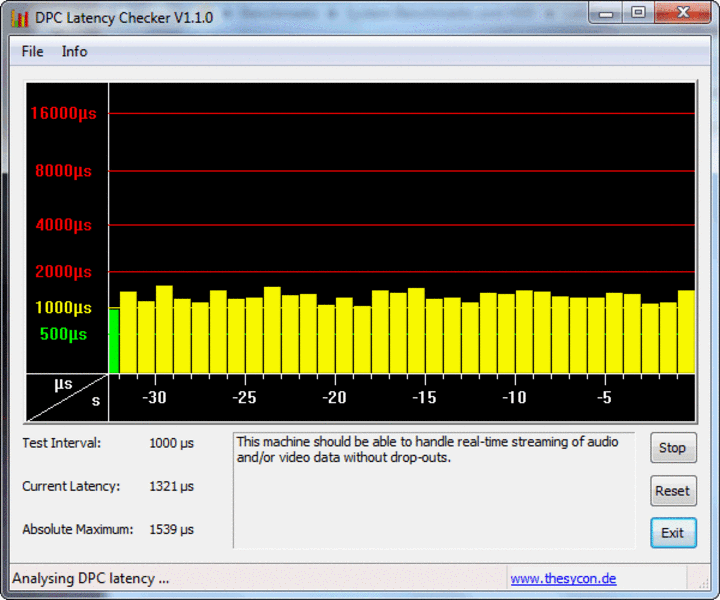Click the Test Interval value 1000 µs

[172, 443]
